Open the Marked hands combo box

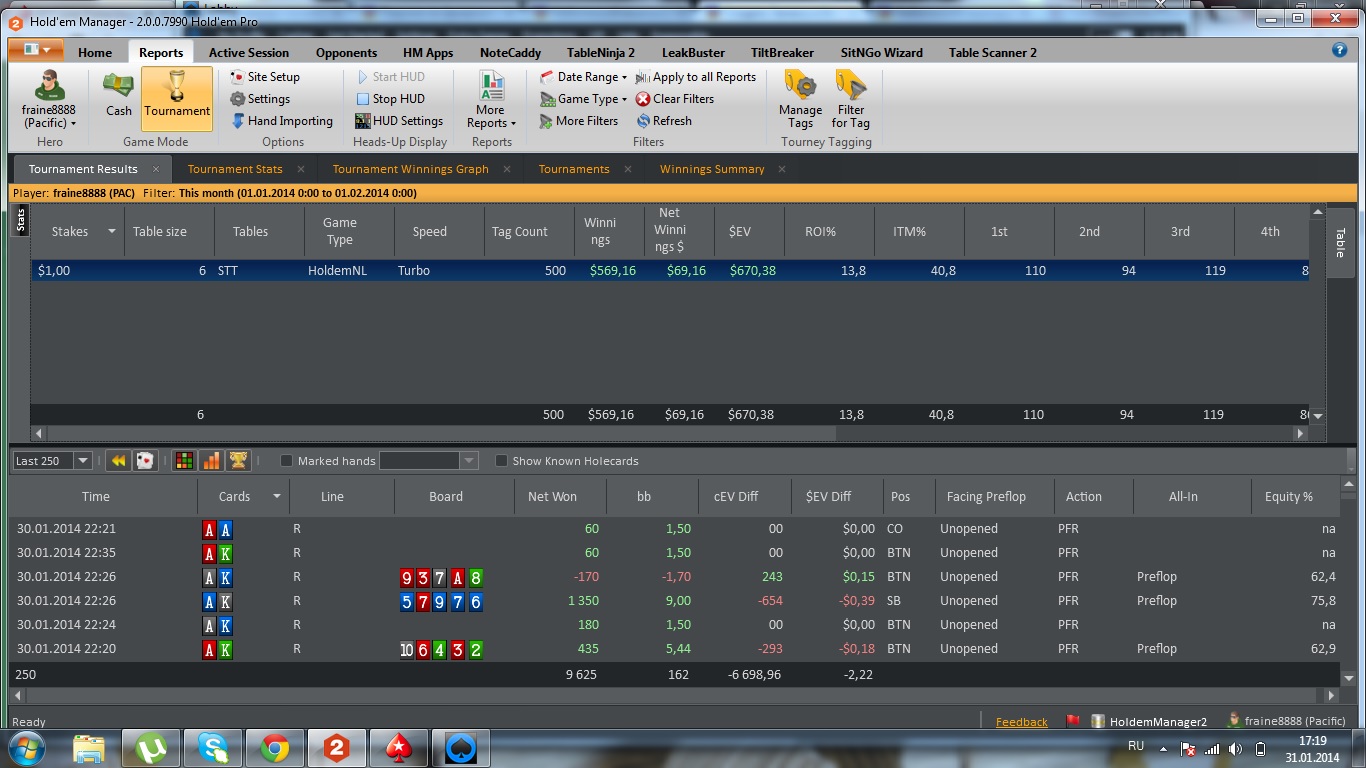coord(429,461)
